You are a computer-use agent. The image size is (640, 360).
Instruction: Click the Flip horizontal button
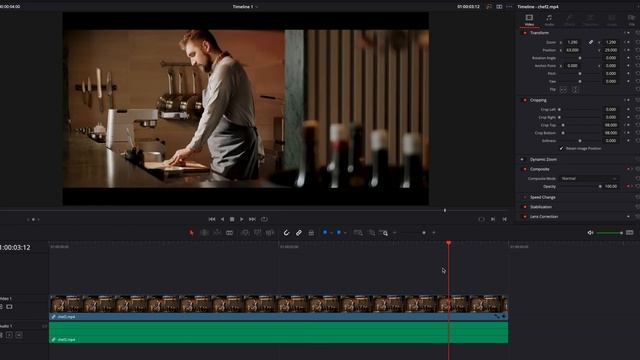coord(563,89)
